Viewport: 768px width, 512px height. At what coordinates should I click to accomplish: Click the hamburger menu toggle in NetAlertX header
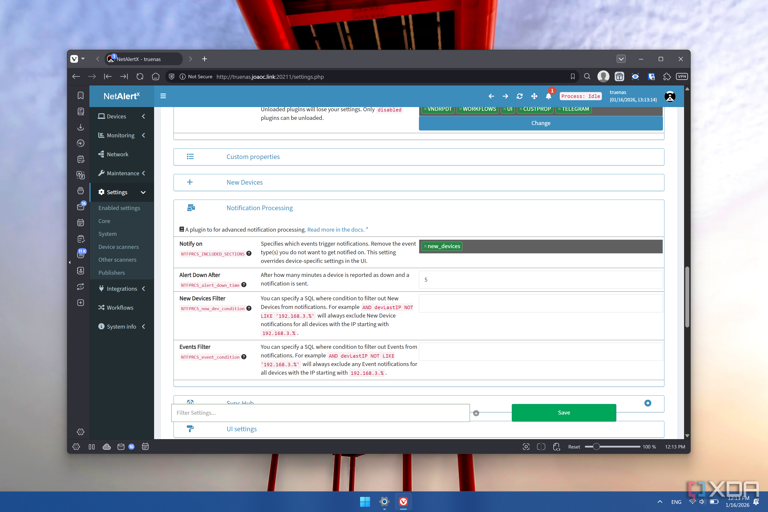(163, 96)
